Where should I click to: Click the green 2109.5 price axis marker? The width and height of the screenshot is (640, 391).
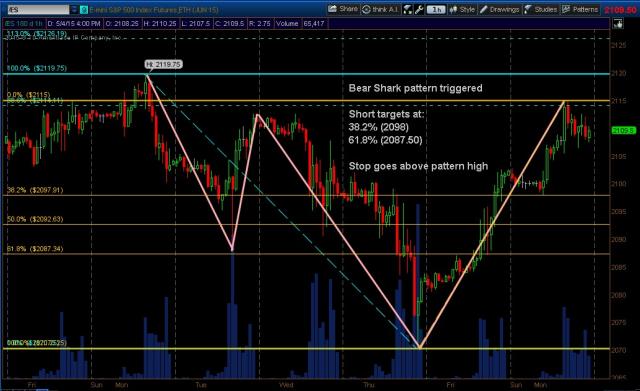point(623,130)
